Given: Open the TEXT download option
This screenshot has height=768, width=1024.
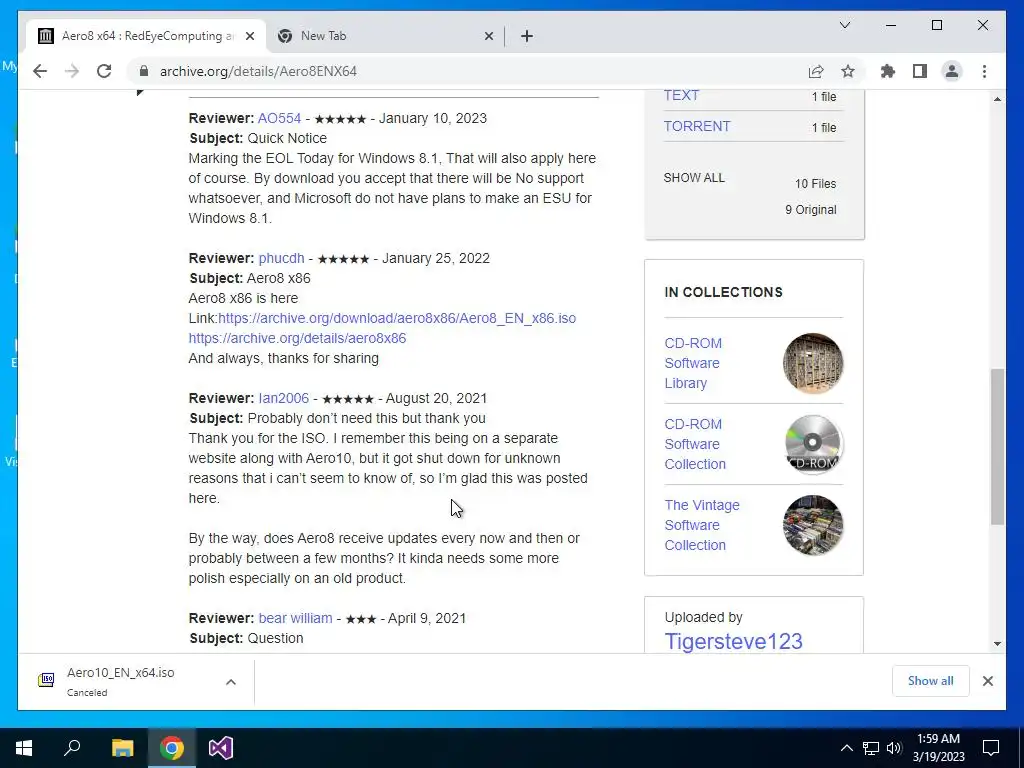Looking at the screenshot, I should click(681, 95).
